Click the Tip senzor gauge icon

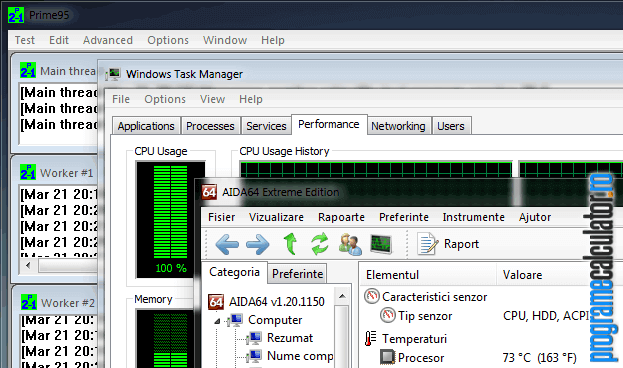388,316
